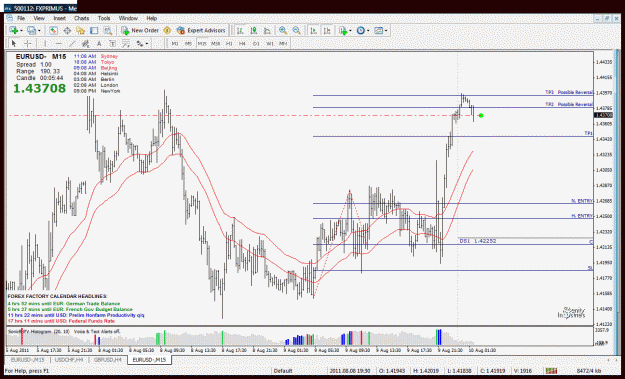Switch to the USDCHF,H4 chart tab
This screenshot has height=379, width=625.
69,360
